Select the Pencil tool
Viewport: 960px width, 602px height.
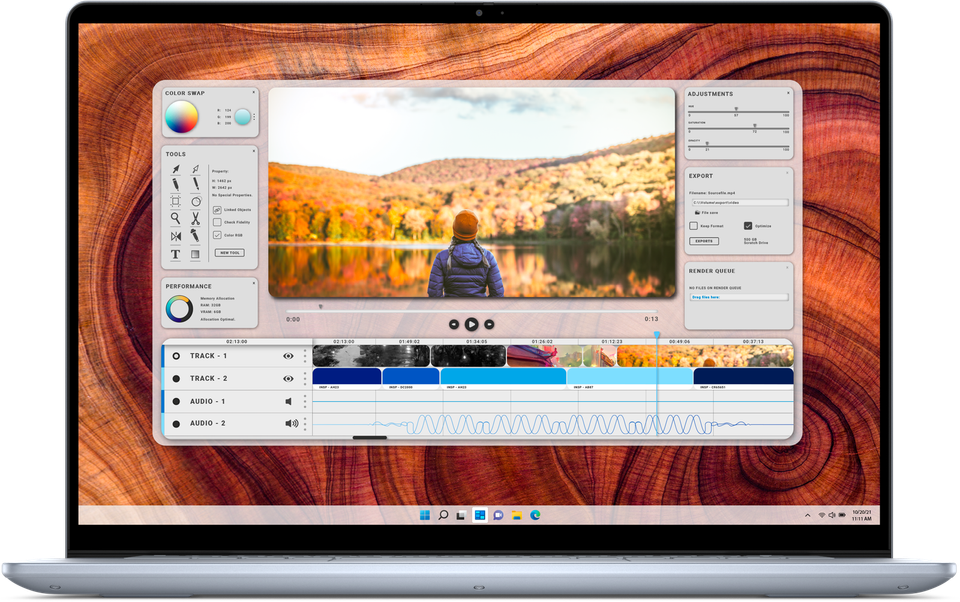click(x=176, y=184)
